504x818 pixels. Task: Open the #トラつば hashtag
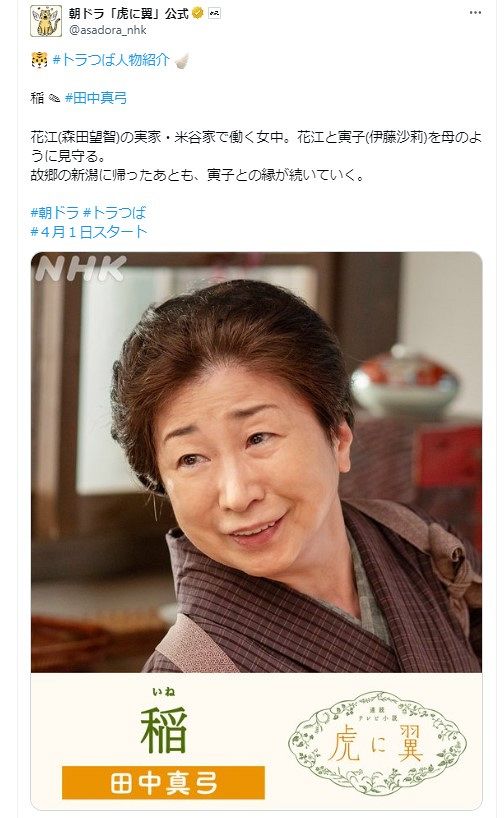(x=115, y=212)
